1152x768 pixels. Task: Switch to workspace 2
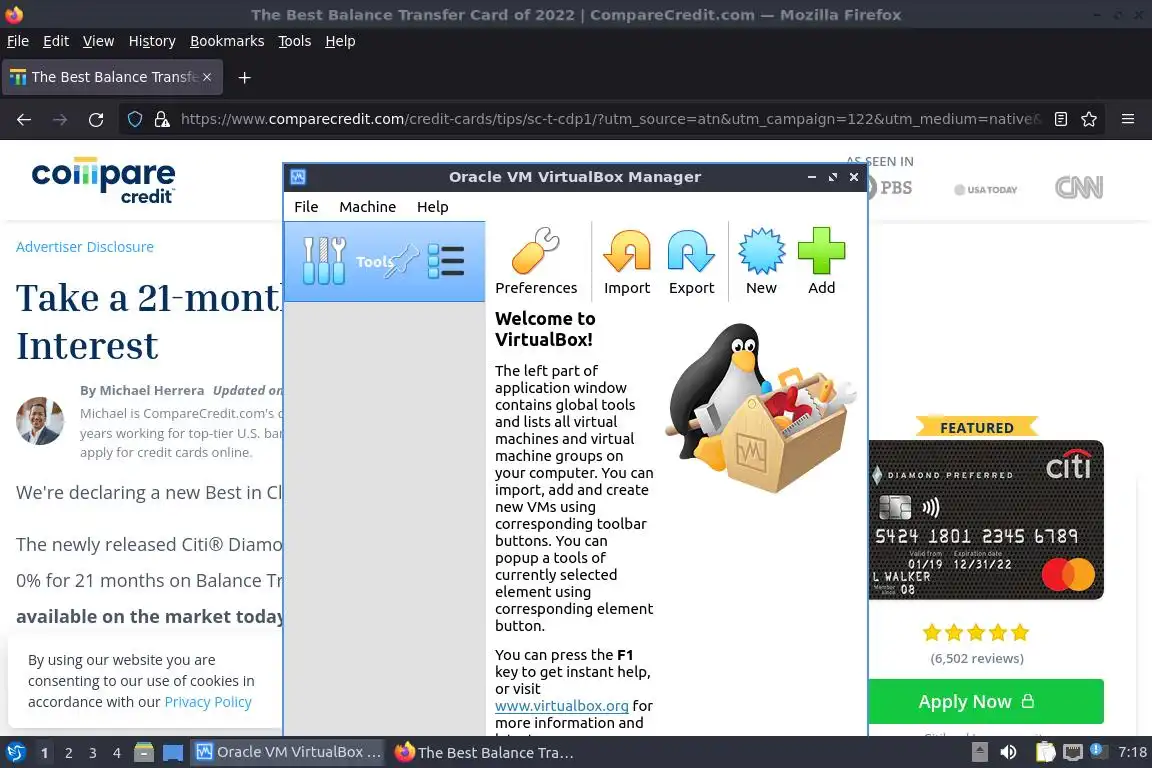(69, 753)
